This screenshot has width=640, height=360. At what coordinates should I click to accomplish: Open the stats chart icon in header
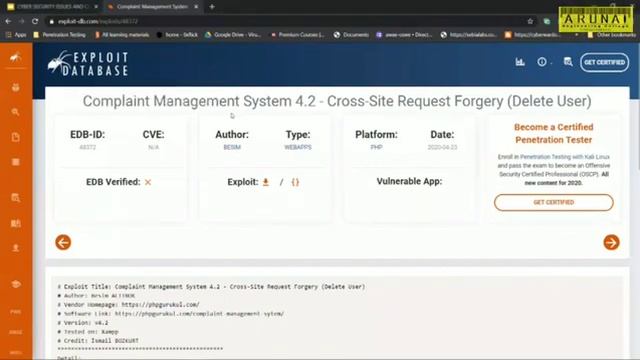click(520, 62)
